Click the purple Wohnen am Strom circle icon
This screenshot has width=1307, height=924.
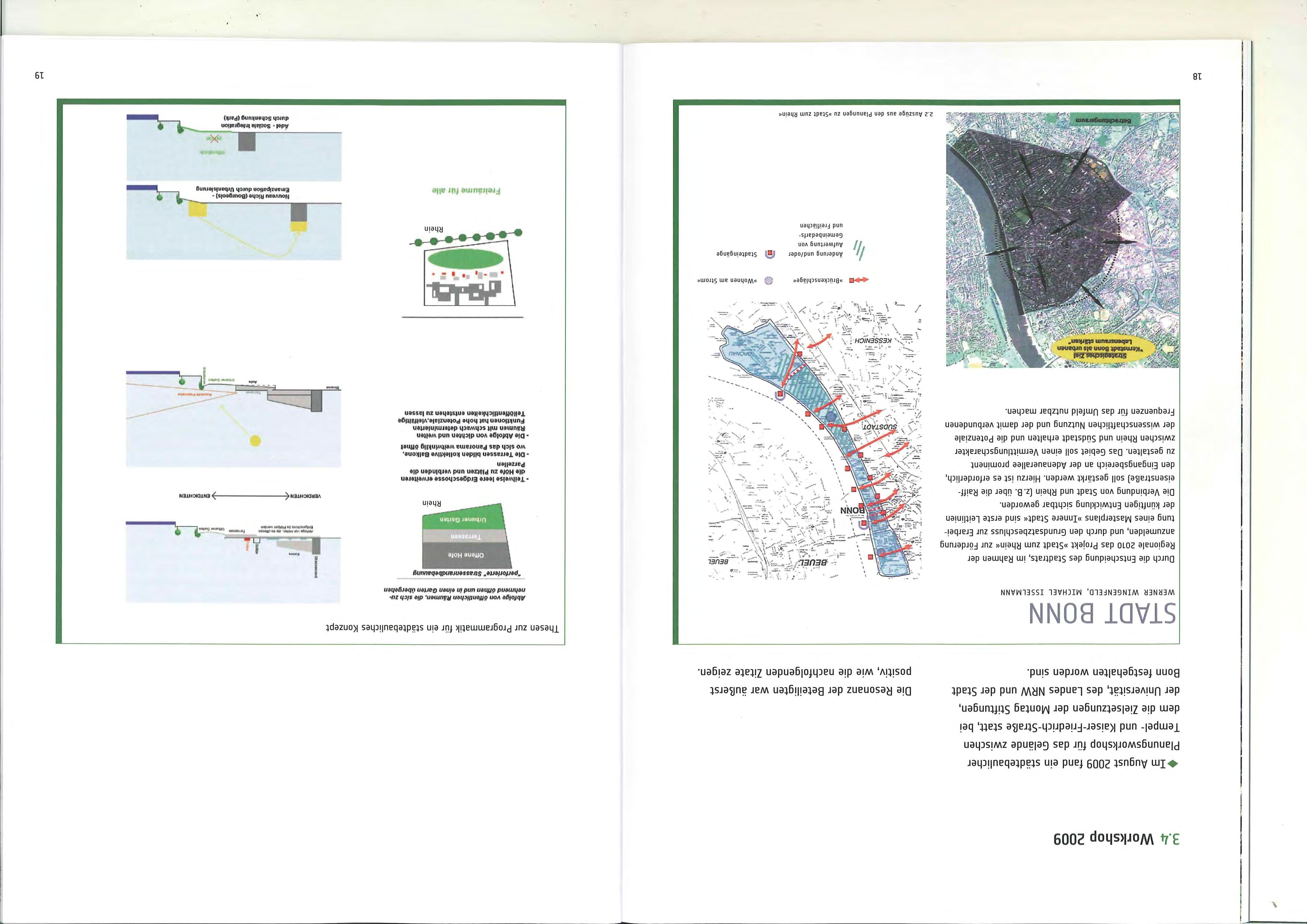pos(768,281)
